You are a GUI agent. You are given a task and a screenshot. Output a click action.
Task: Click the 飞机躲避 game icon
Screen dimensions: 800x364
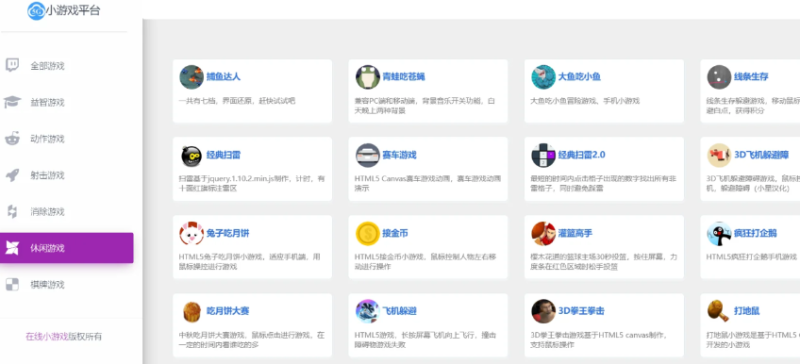pyautogui.click(x=368, y=311)
